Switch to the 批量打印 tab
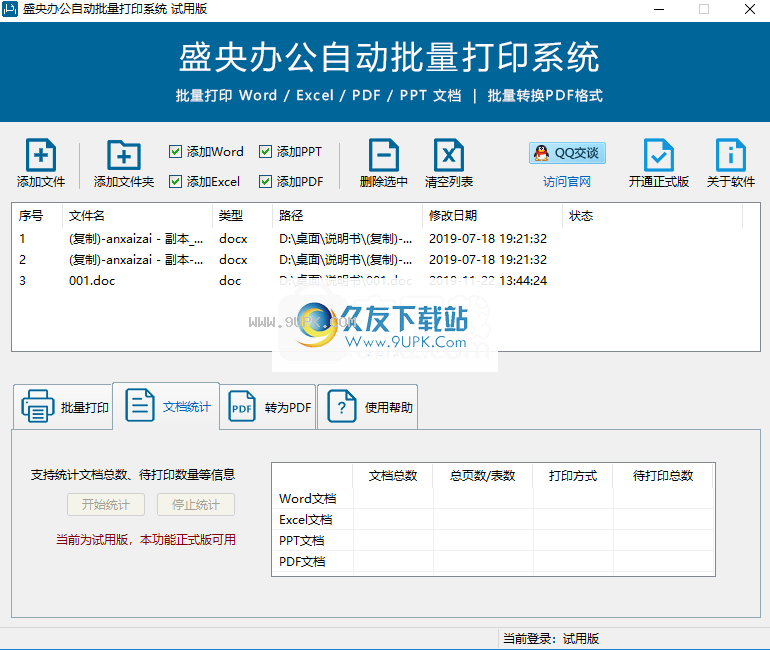The image size is (770, 650). (x=63, y=407)
